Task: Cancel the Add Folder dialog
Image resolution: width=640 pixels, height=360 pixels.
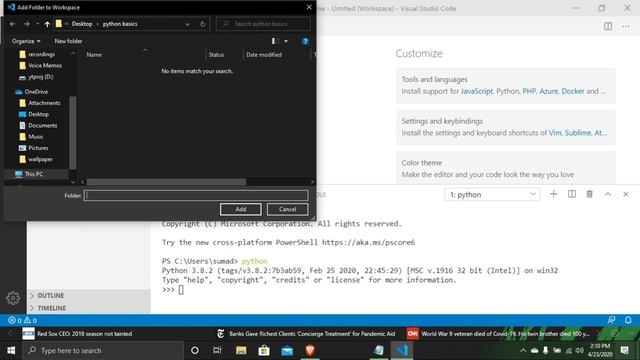Action: pos(287,209)
